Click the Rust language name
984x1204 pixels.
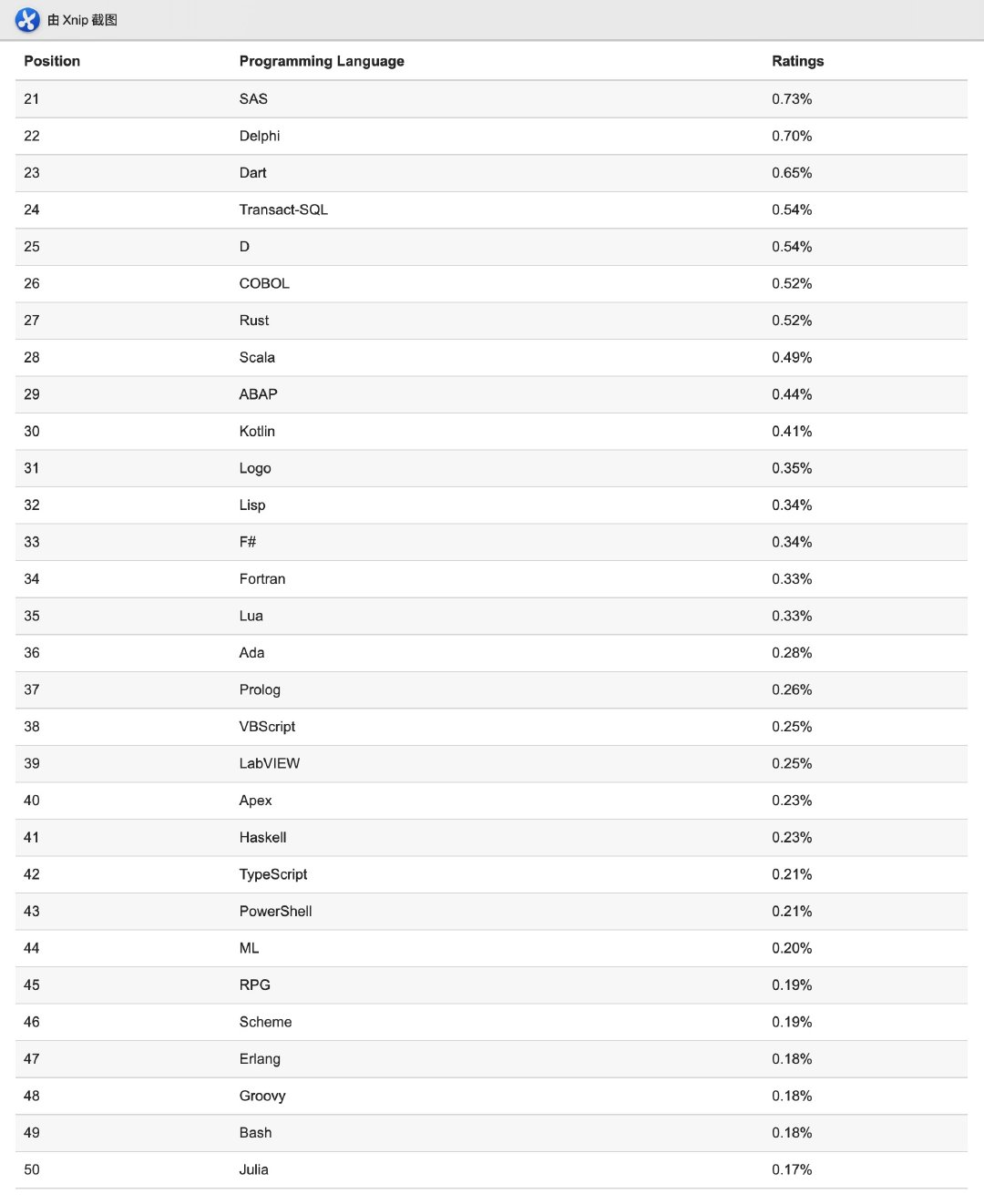click(254, 321)
